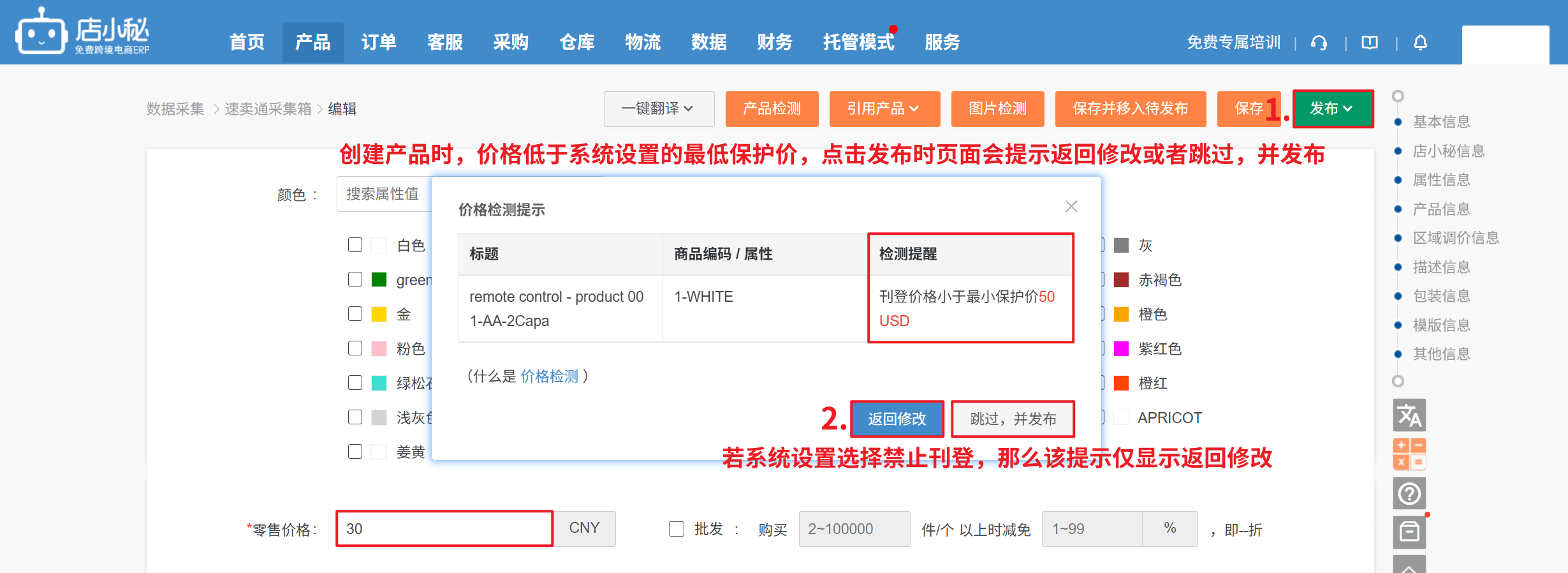Open the question mark help icon
The width and height of the screenshot is (1568, 573).
coord(1409,493)
